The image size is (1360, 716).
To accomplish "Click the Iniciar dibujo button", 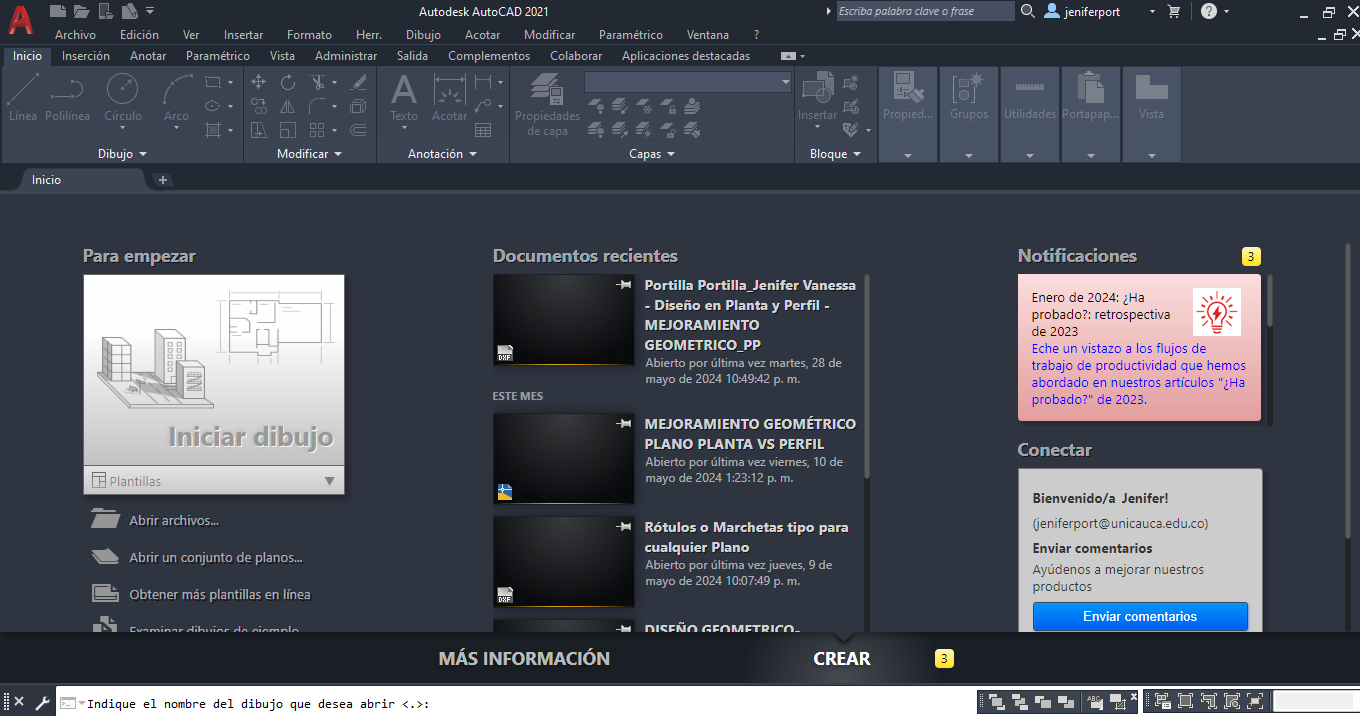I will pos(213,380).
